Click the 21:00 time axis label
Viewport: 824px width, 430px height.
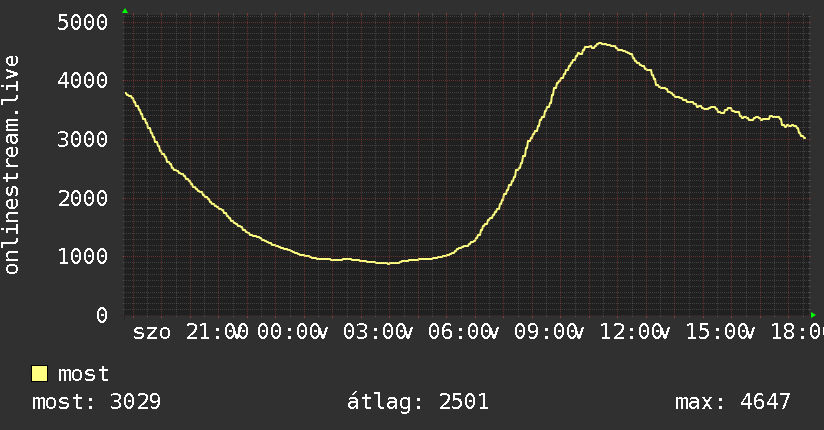(x=217, y=332)
